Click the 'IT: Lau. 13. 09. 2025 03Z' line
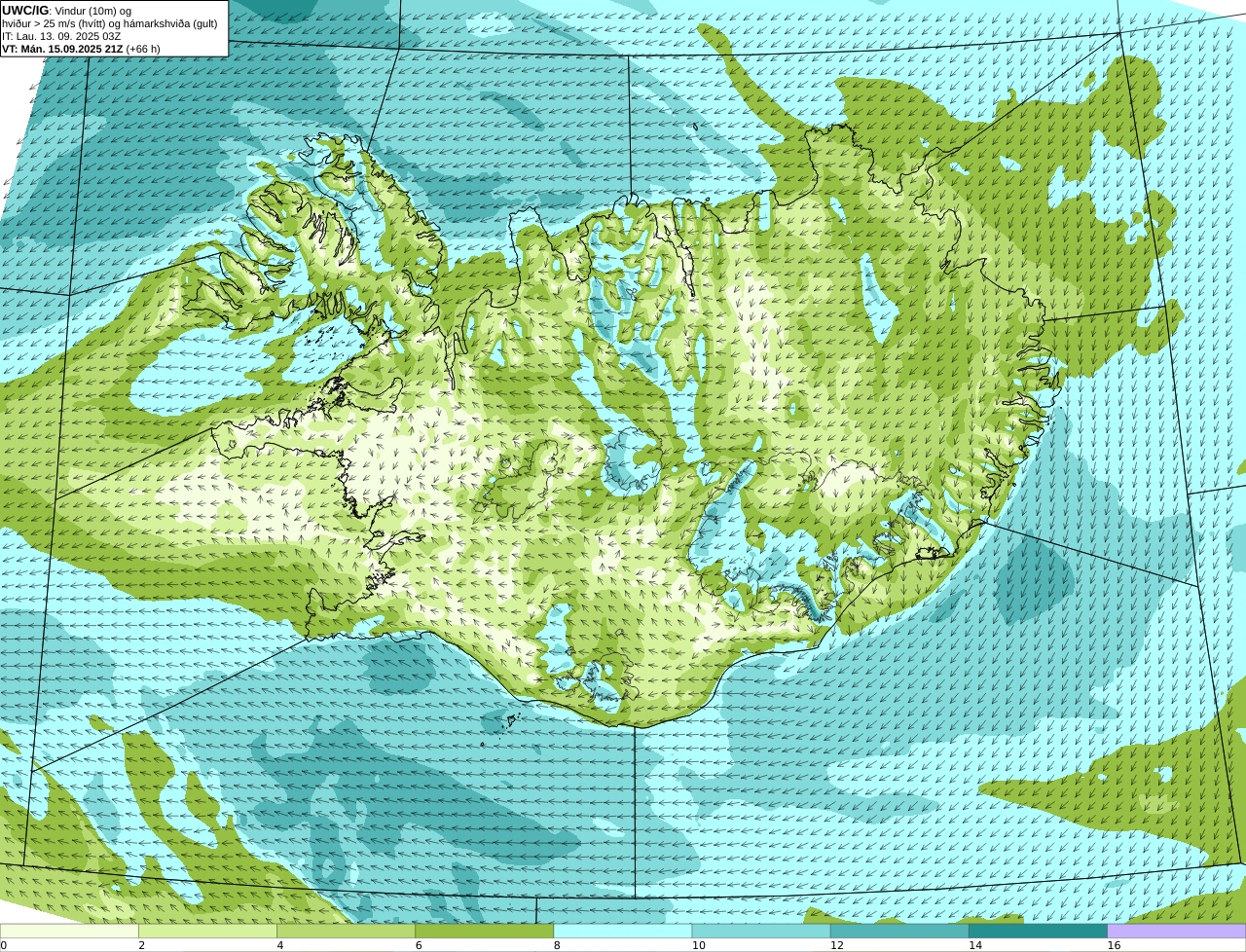Viewport: 1246px width, 952px height. (x=61, y=36)
